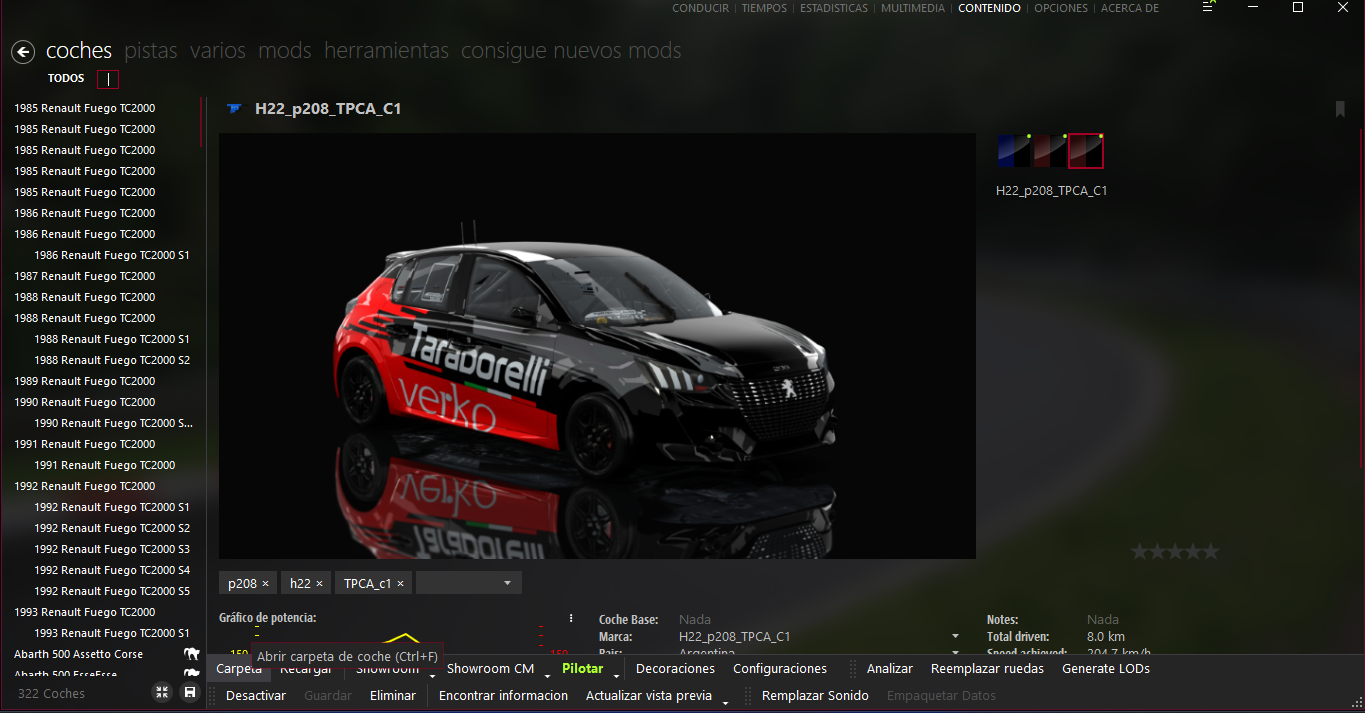This screenshot has width=1365, height=713.
Task: Select 1988 Renault Fuego TC2000 S2
Action: pyautogui.click(x=112, y=360)
